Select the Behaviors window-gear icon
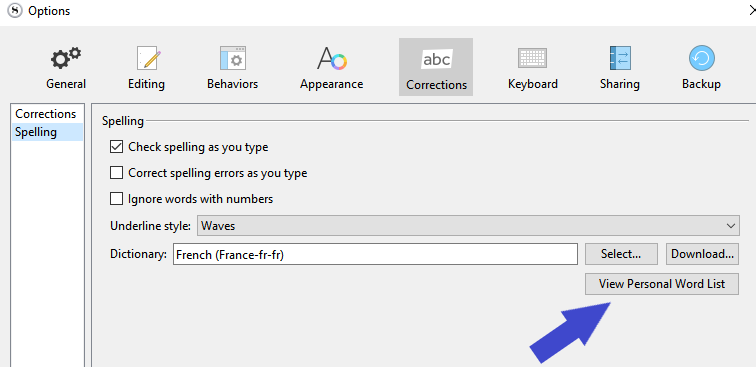Screen dimensions: 756x367 [233, 58]
